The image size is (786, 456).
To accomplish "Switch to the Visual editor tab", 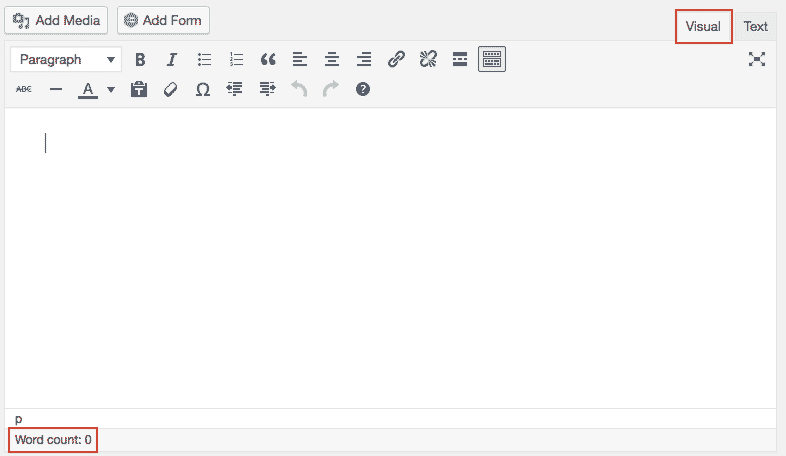I will (x=703, y=27).
